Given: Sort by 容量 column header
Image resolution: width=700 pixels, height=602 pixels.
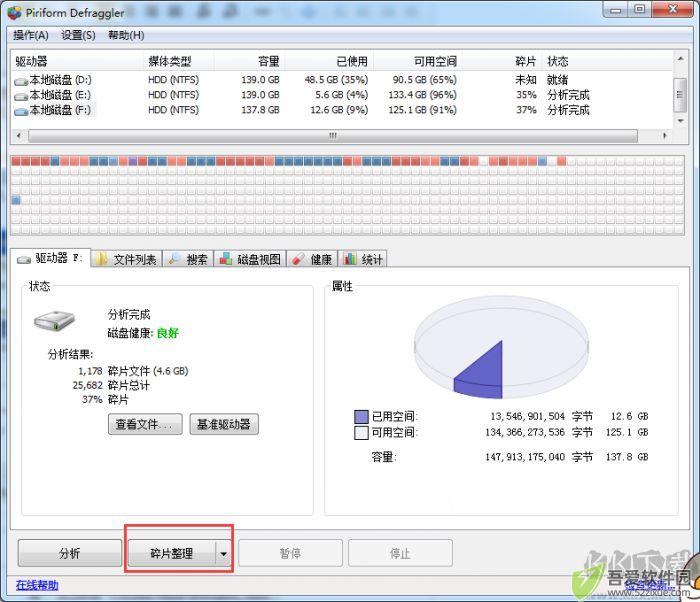Looking at the screenshot, I should point(249,61).
